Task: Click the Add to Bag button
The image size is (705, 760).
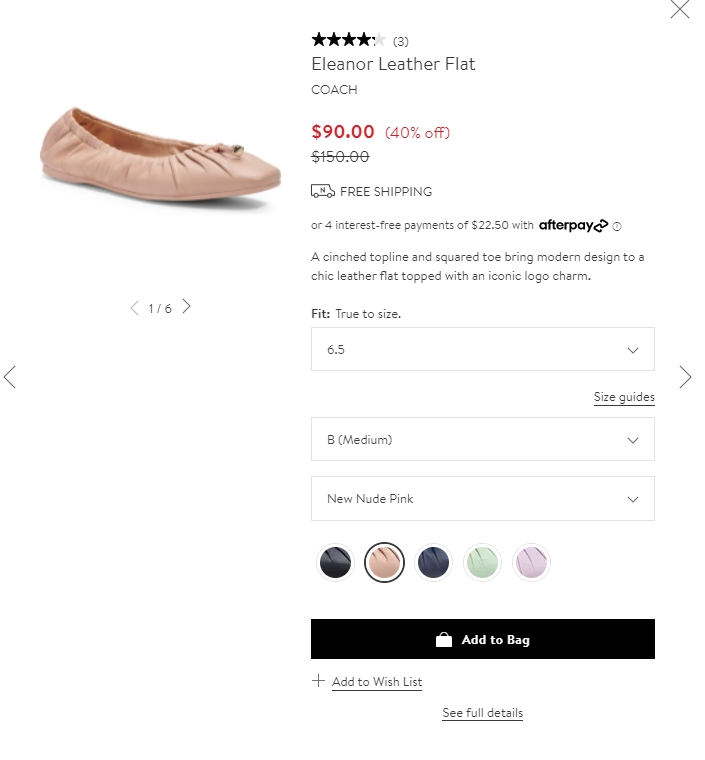Action: tap(483, 639)
